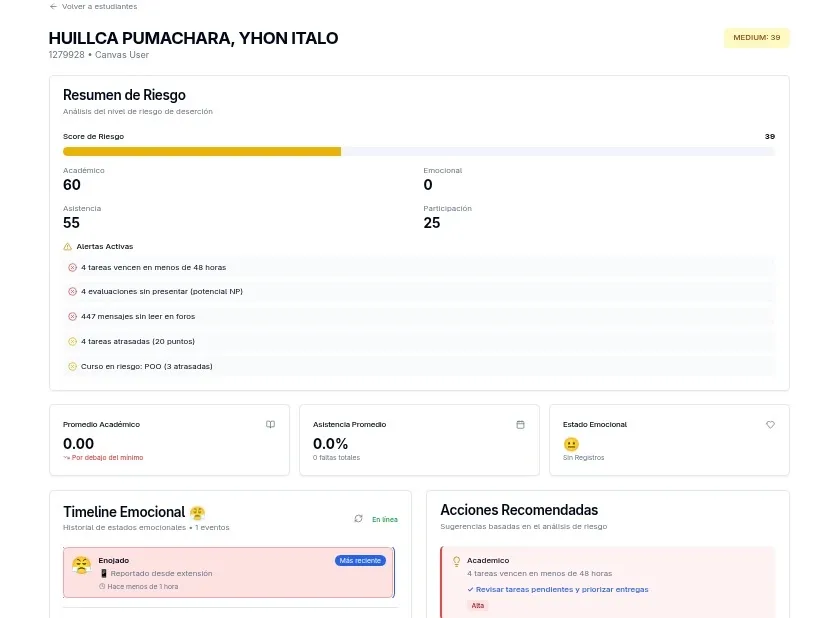This screenshot has width=814, height=618.
Task: Click the 'En línea' status indicator
Action: coord(384,519)
